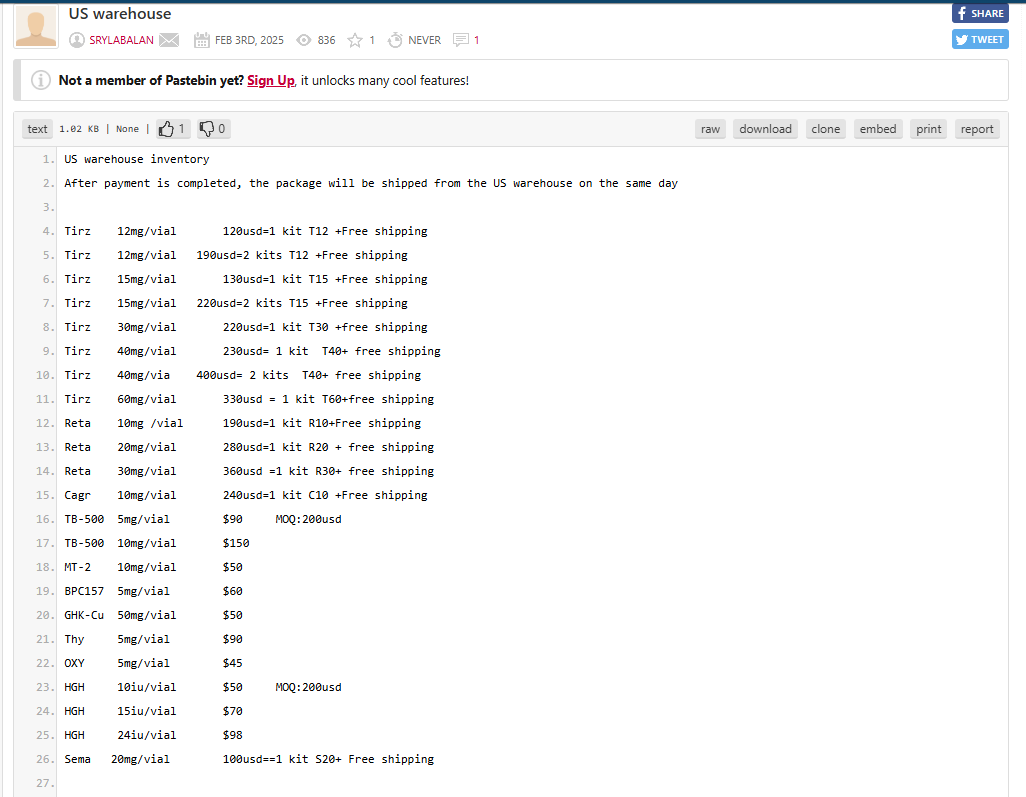Click the text syntax label button
1026x797 pixels.
37,129
